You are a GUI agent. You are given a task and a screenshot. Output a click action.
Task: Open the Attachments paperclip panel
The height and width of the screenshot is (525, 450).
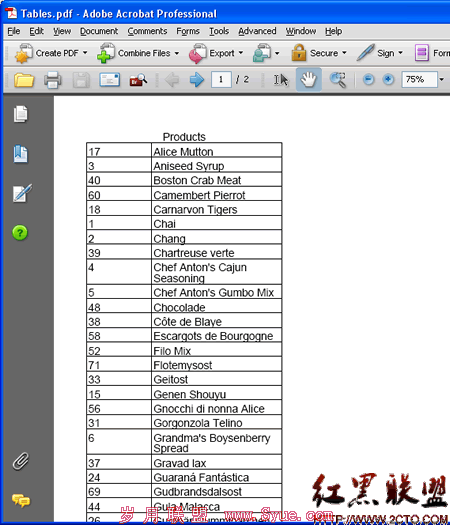pos(21,461)
